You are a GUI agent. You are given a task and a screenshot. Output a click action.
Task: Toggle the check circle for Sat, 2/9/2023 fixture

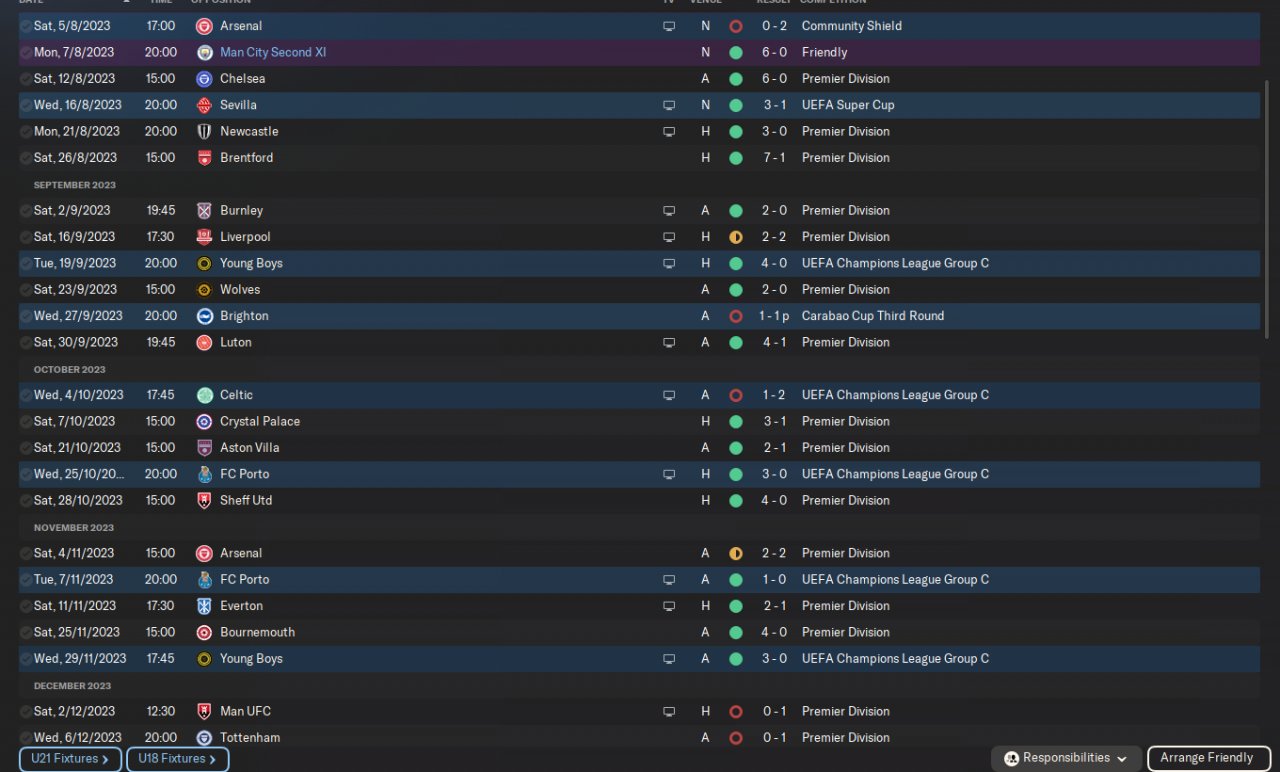(26, 211)
